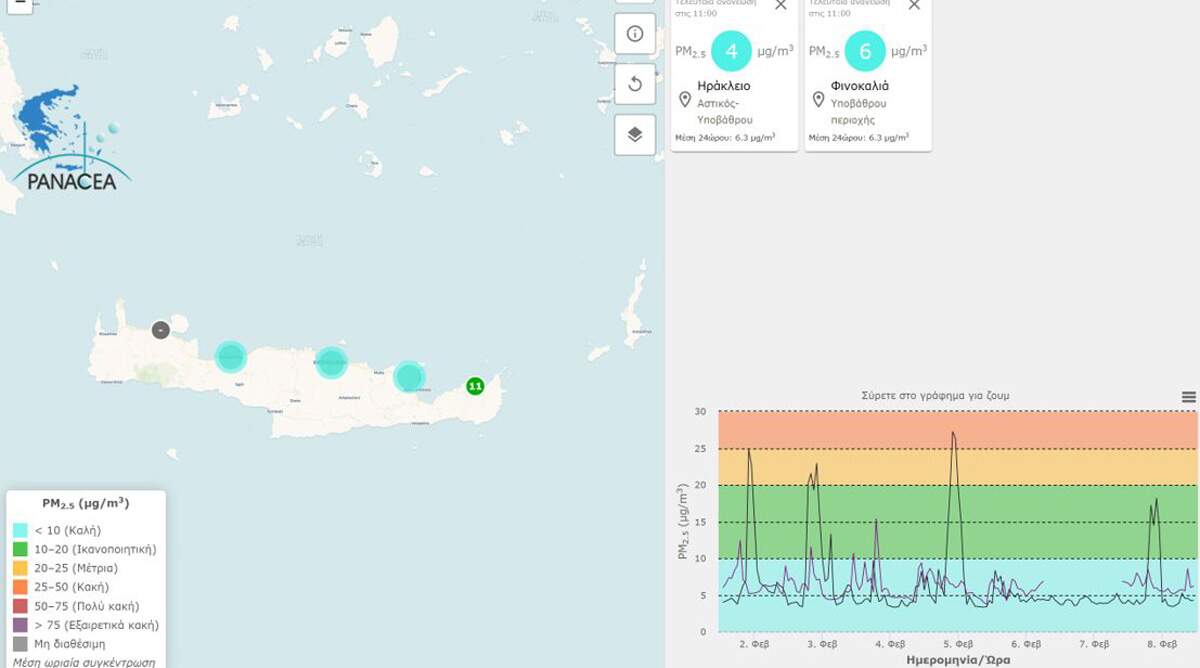Click the gray unavailable station marker

(x=160, y=329)
